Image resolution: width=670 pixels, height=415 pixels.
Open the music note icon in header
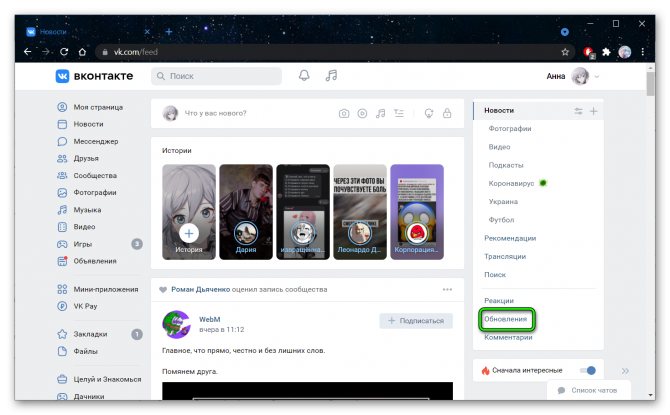(331, 76)
